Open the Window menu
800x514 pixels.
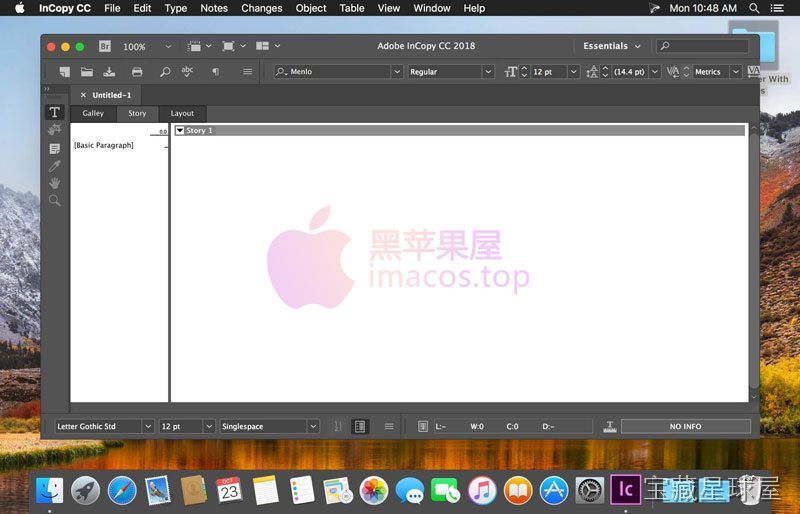(432, 8)
